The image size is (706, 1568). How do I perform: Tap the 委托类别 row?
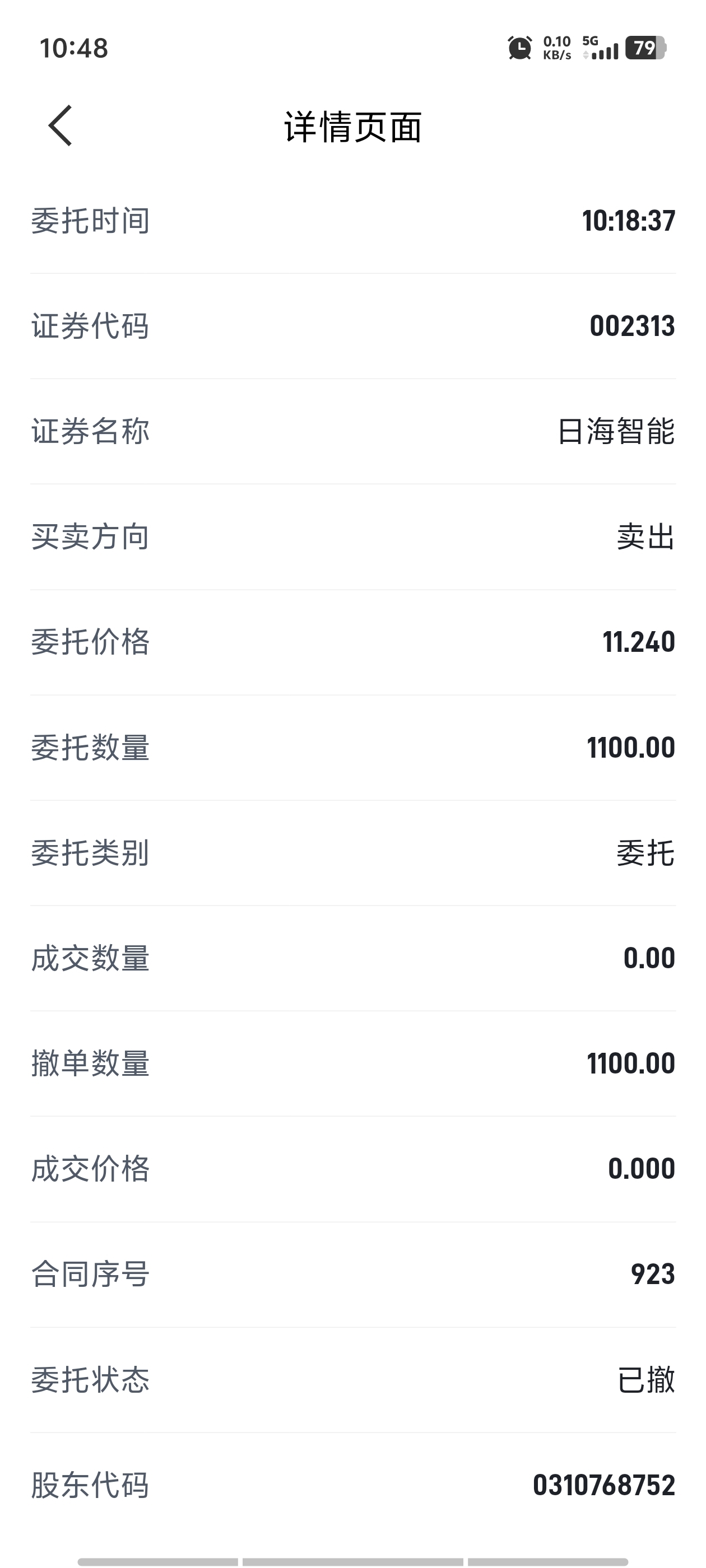(x=354, y=853)
